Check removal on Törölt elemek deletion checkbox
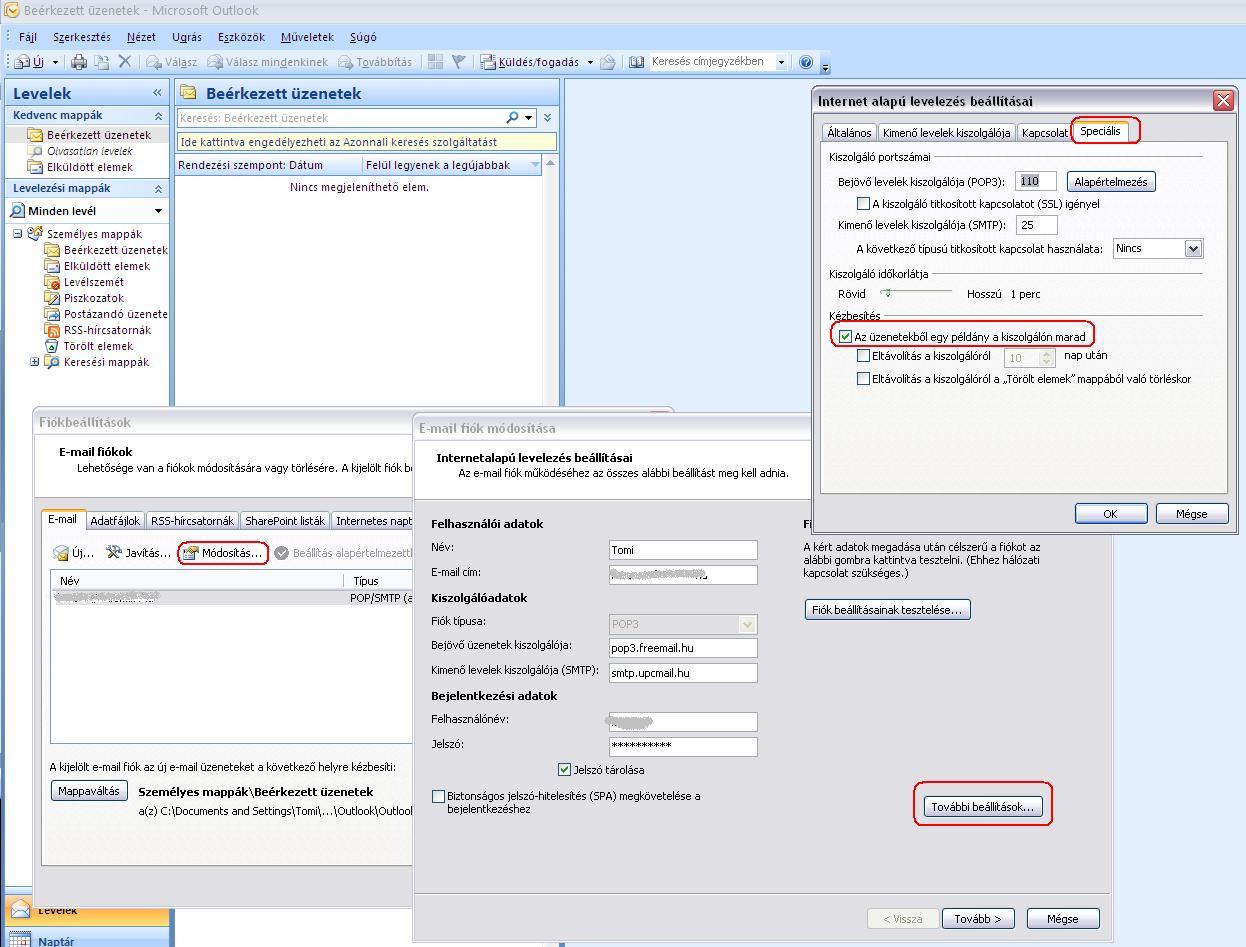The image size is (1246, 947). 864,379
